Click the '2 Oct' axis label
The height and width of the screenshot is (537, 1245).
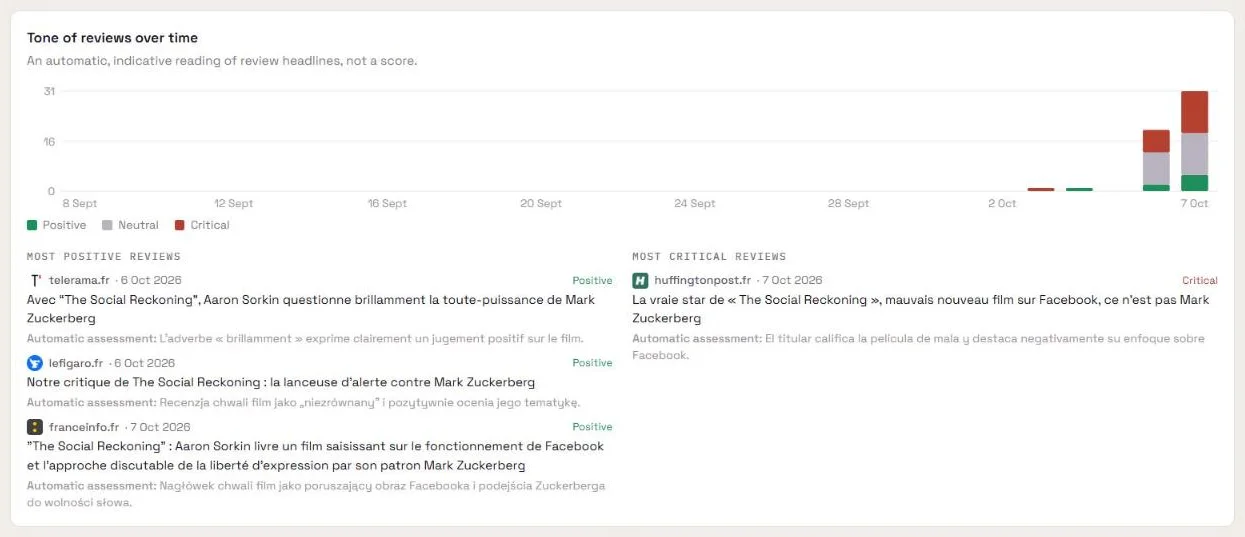(x=1002, y=203)
